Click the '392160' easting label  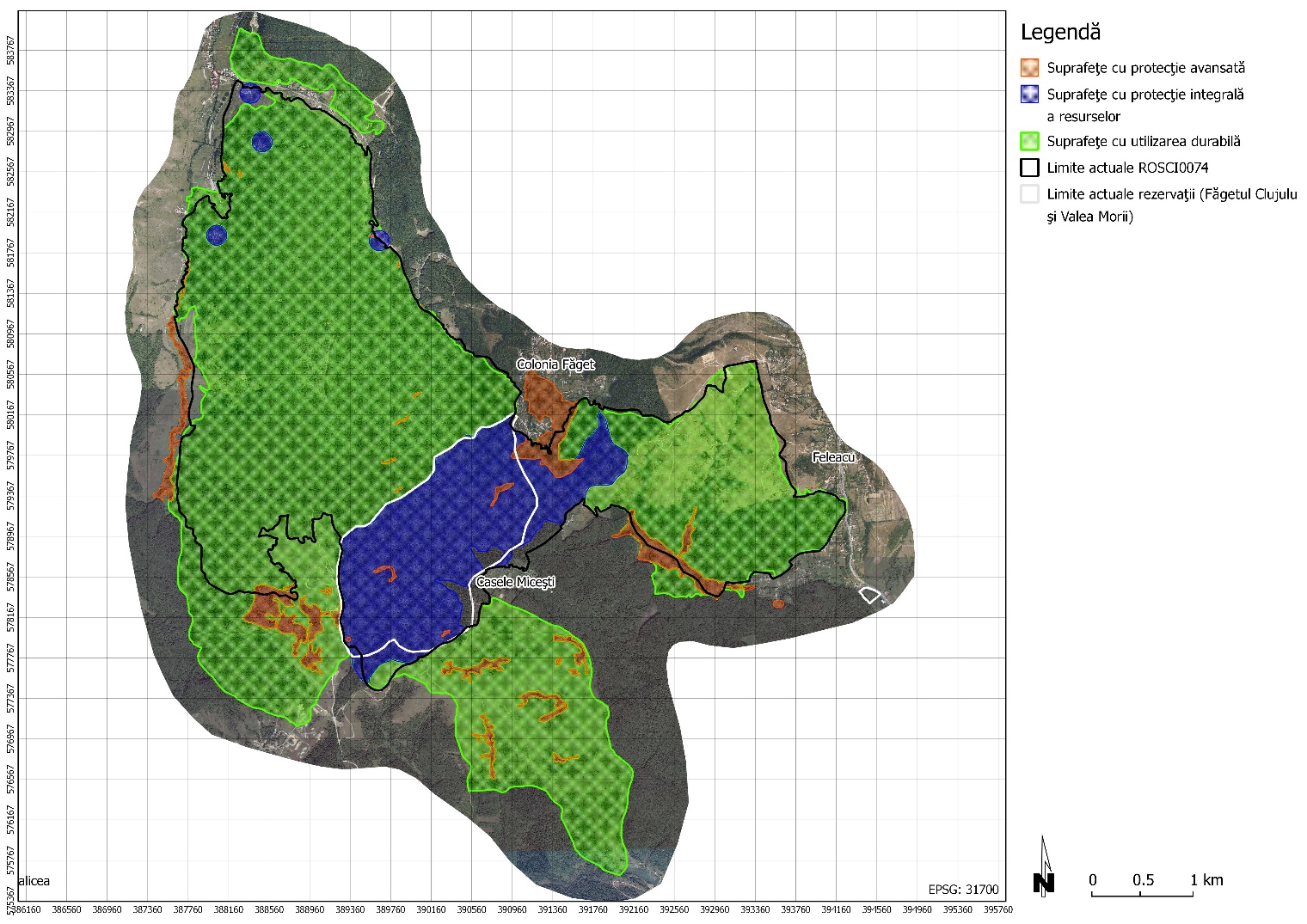pyautogui.click(x=633, y=909)
